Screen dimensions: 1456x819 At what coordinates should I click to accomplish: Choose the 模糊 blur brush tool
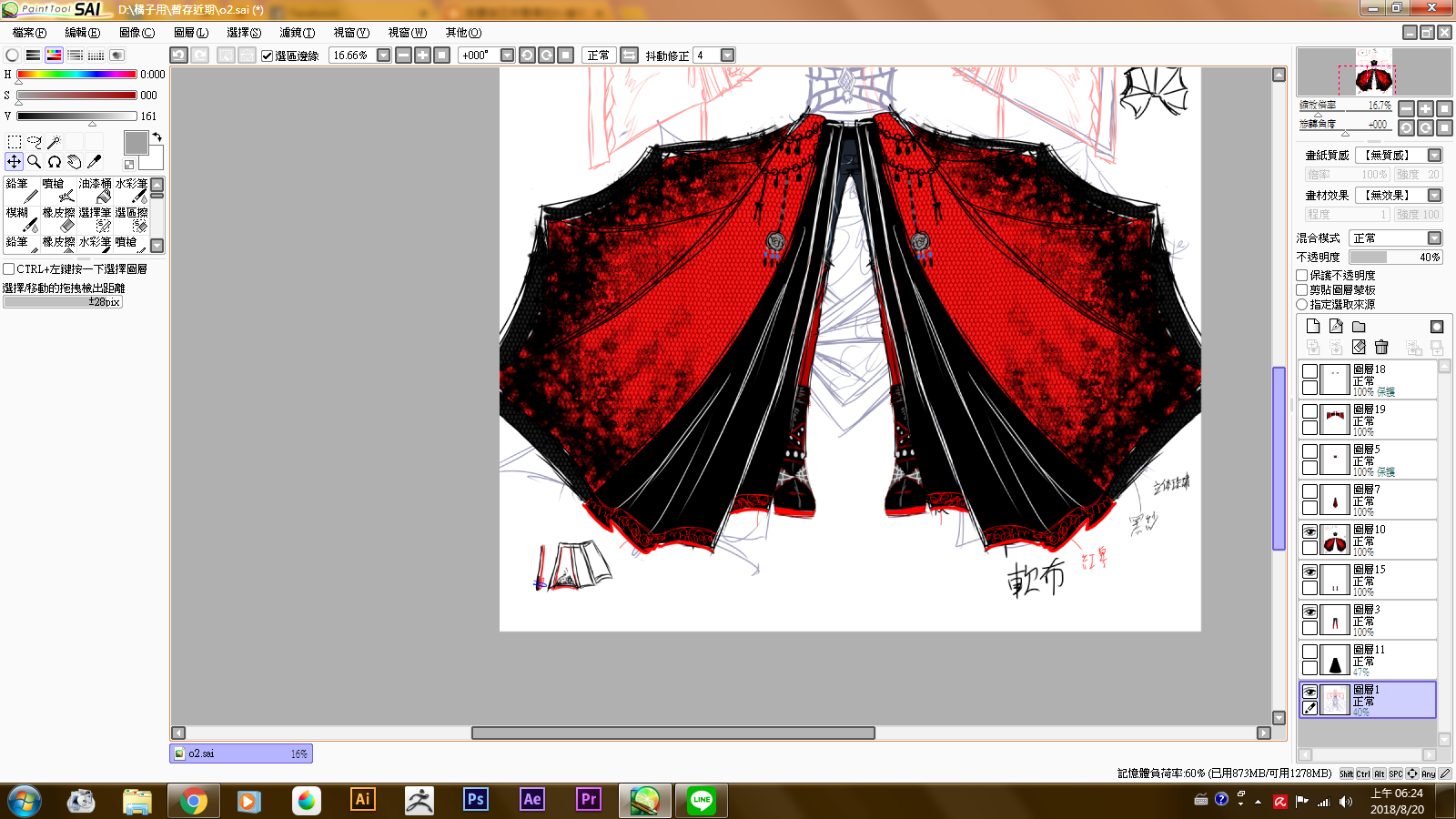pyautogui.click(x=22, y=219)
